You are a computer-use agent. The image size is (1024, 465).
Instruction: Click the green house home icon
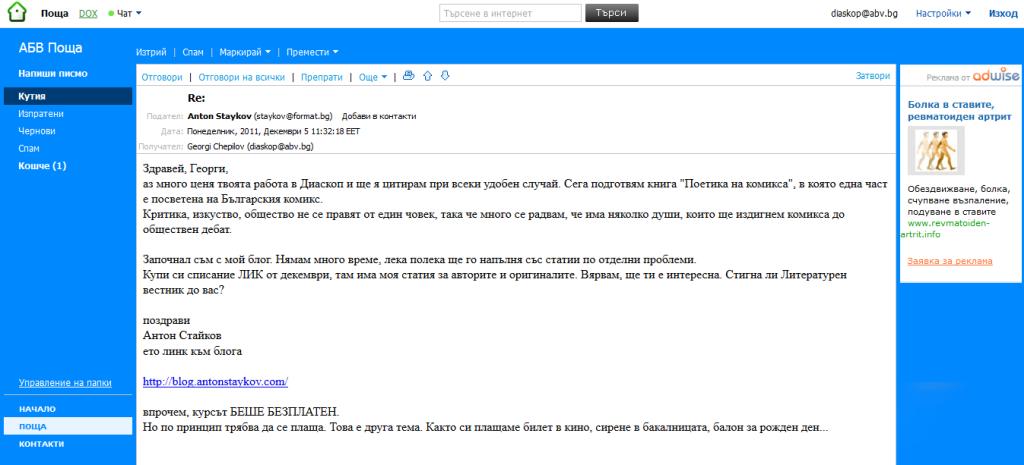coord(17,12)
